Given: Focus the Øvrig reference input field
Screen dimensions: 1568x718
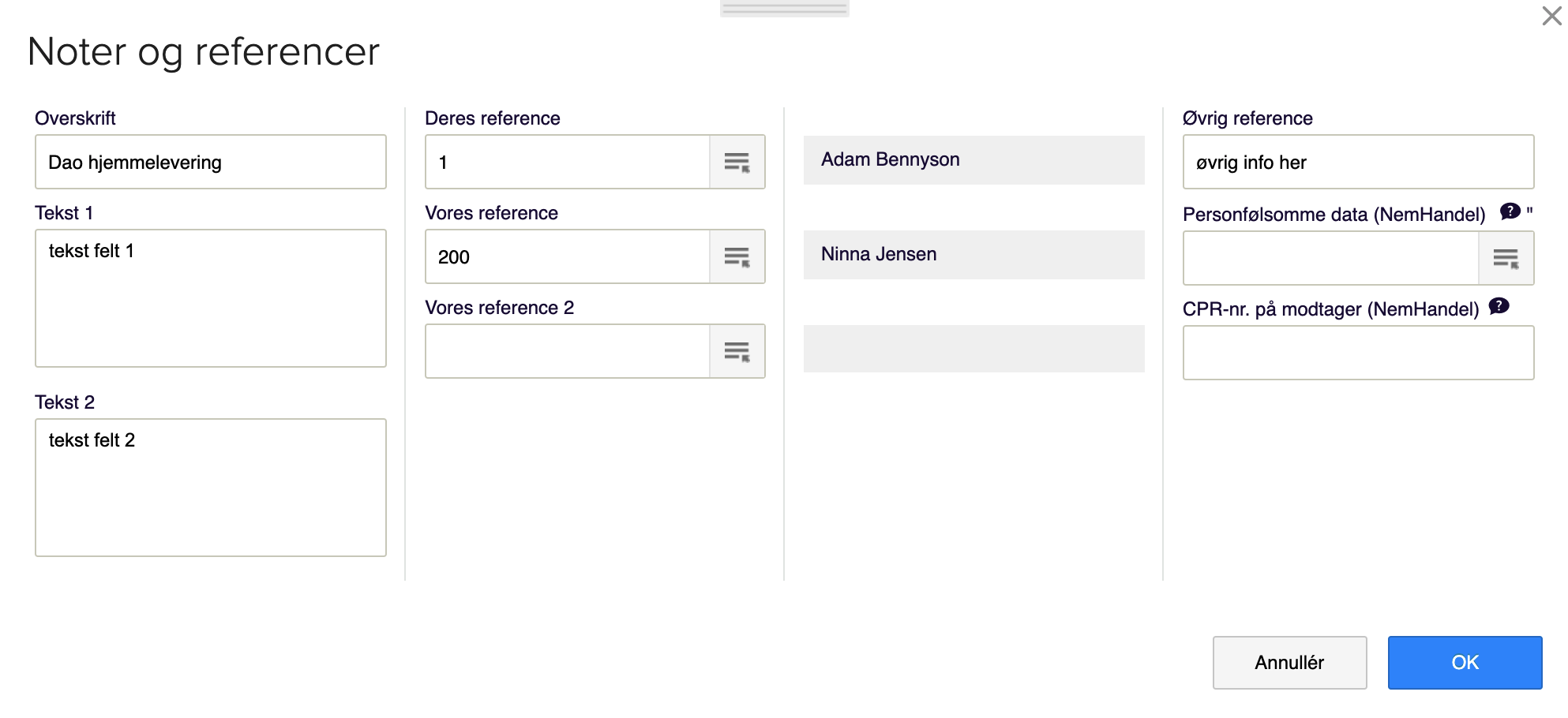Looking at the screenshot, I should pyautogui.click(x=1358, y=162).
